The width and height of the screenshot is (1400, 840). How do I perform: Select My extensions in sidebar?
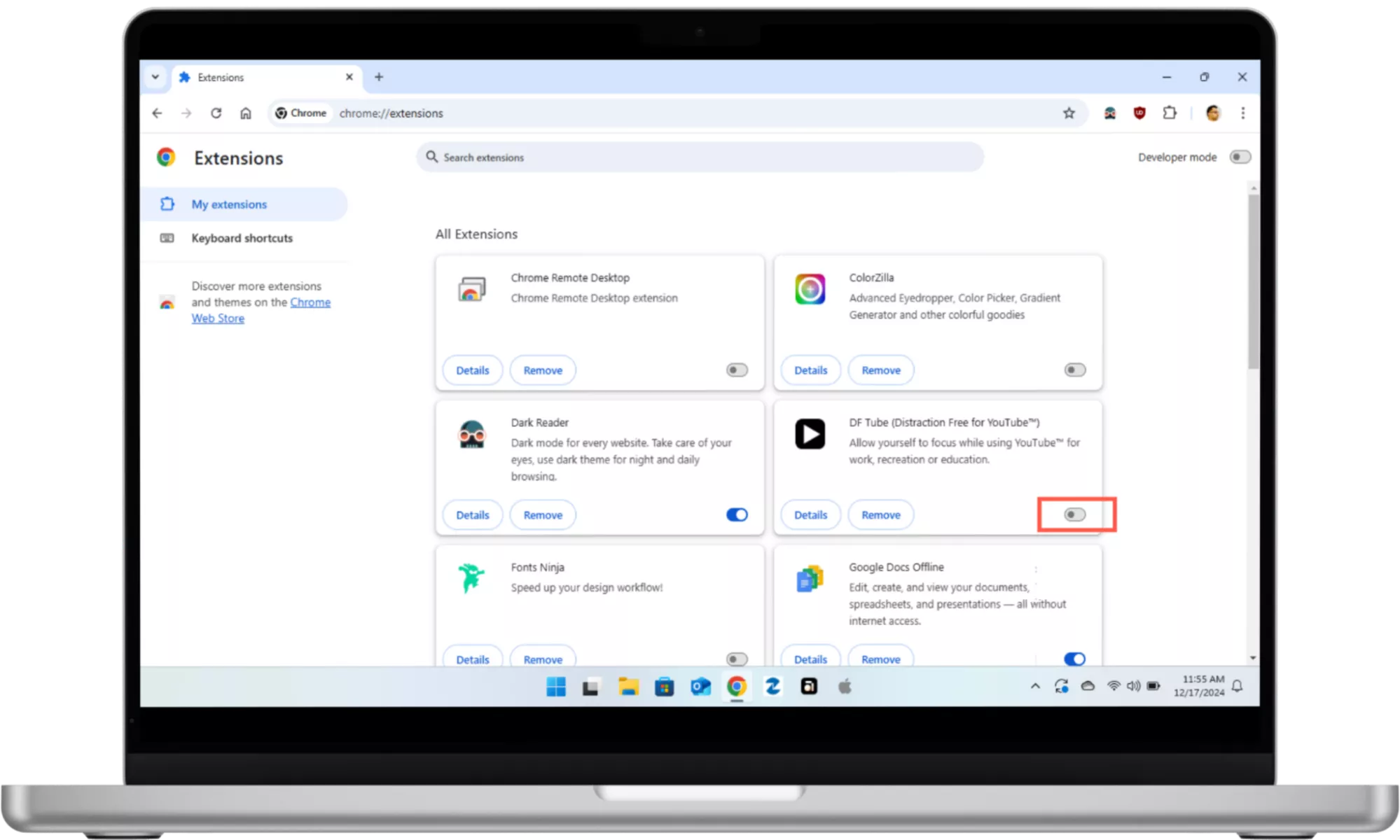[x=229, y=204]
